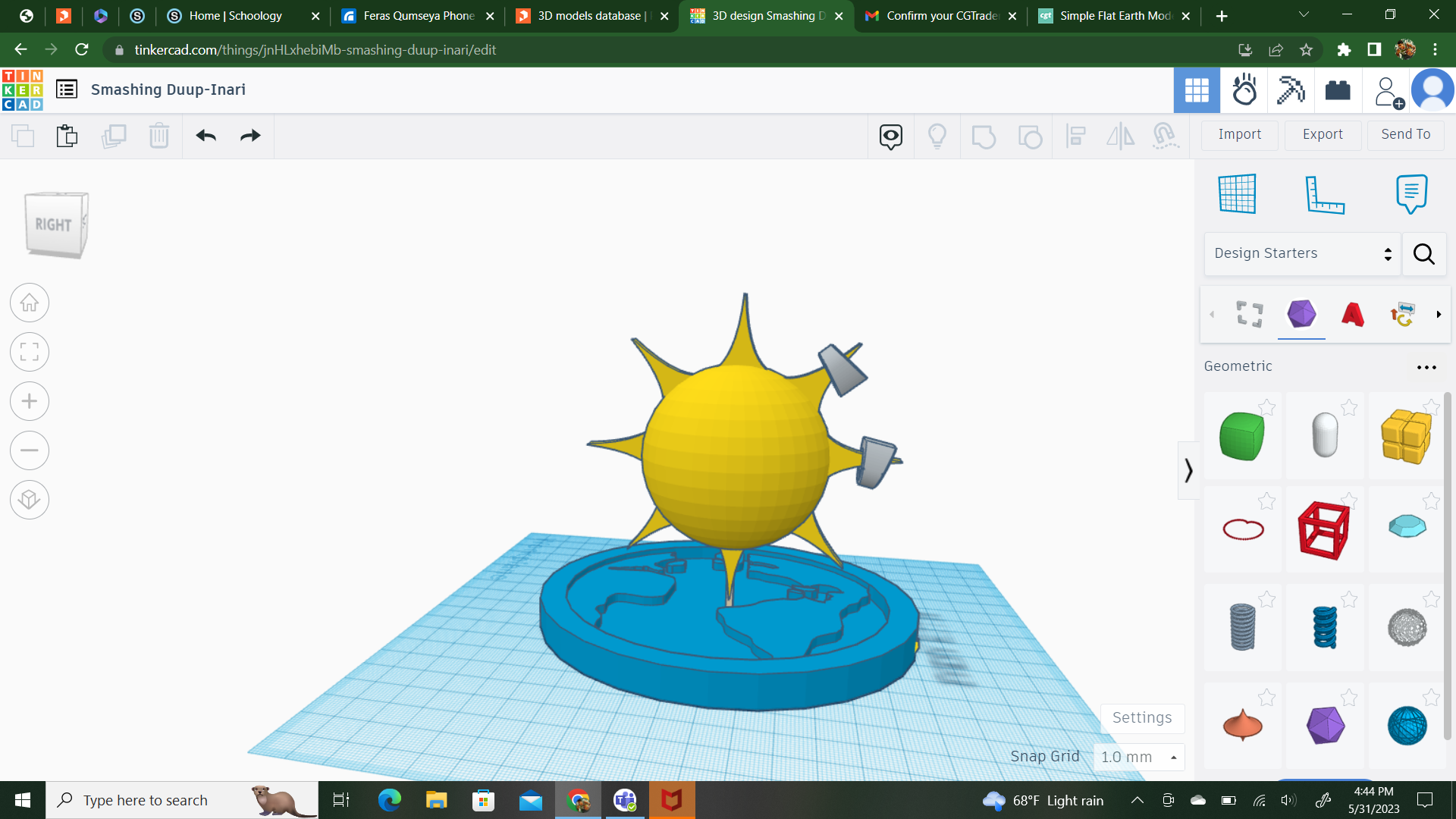Image resolution: width=1456 pixels, height=819 pixels.
Task: Toggle the Show all eye icon
Action: [891, 136]
